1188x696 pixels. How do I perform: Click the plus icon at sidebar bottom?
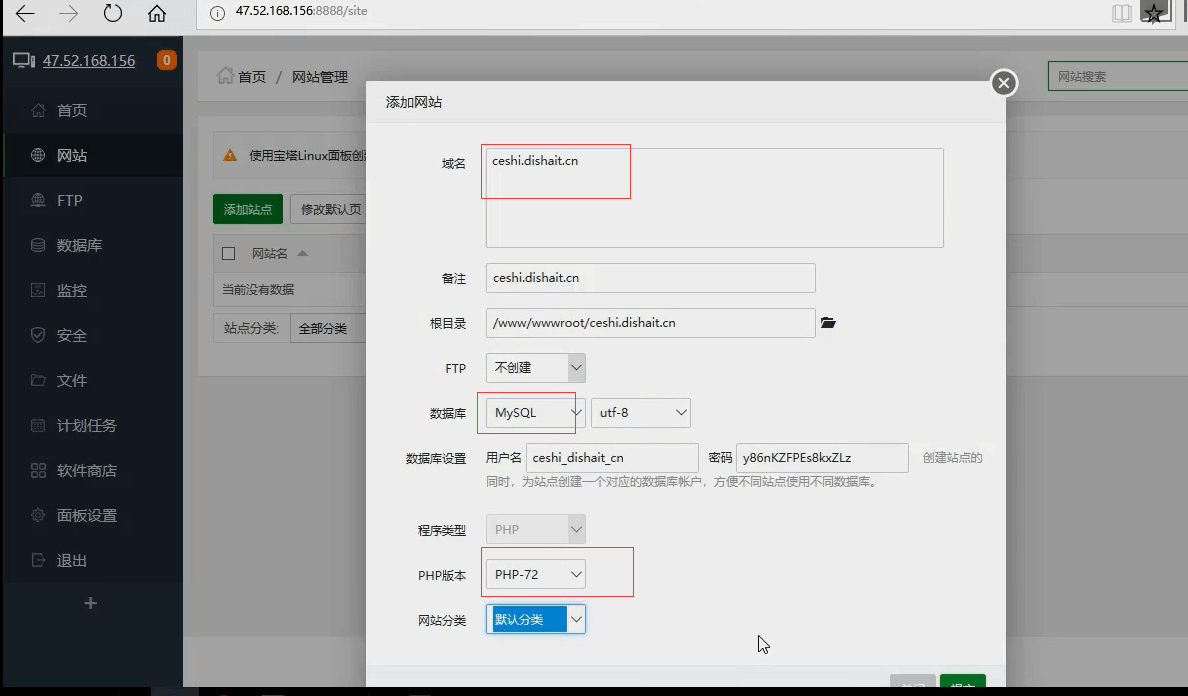[90, 604]
